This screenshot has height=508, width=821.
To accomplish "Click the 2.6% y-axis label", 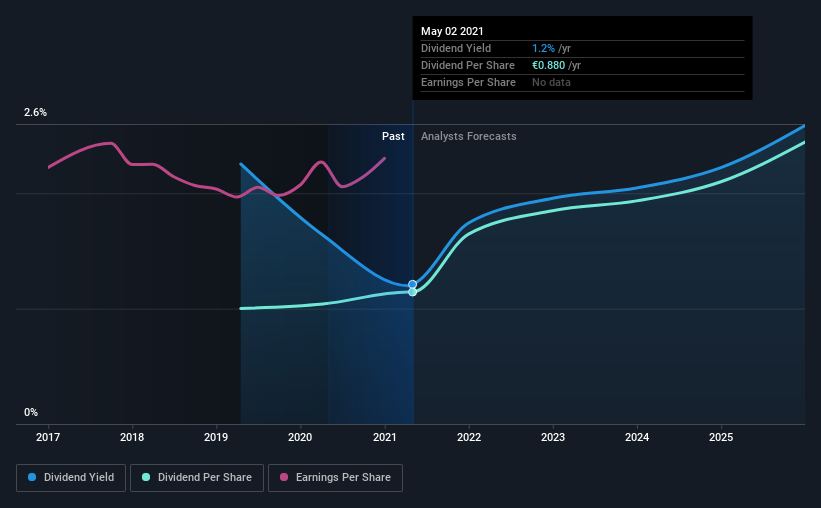I will click(x=35, y=113).
